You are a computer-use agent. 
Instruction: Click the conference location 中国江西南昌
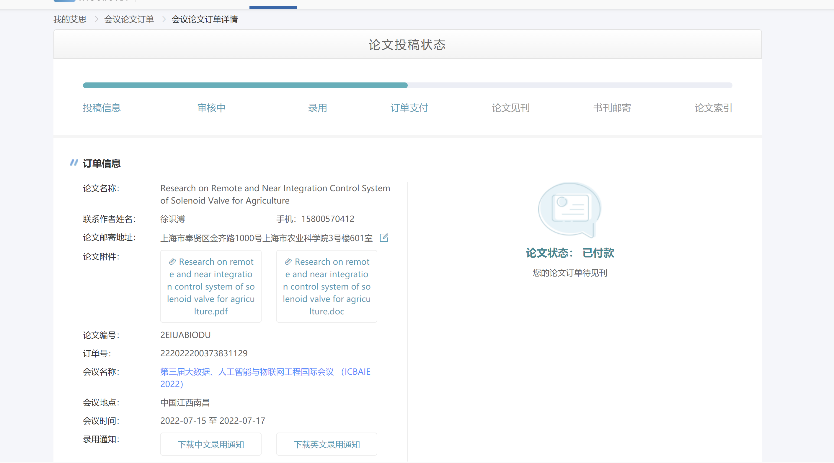coord(185,402)
